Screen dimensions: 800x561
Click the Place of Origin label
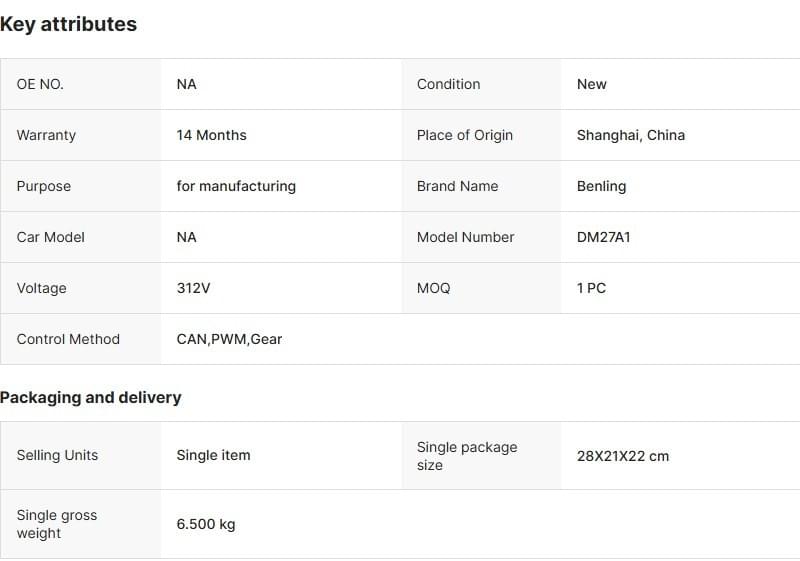[465, 135]
